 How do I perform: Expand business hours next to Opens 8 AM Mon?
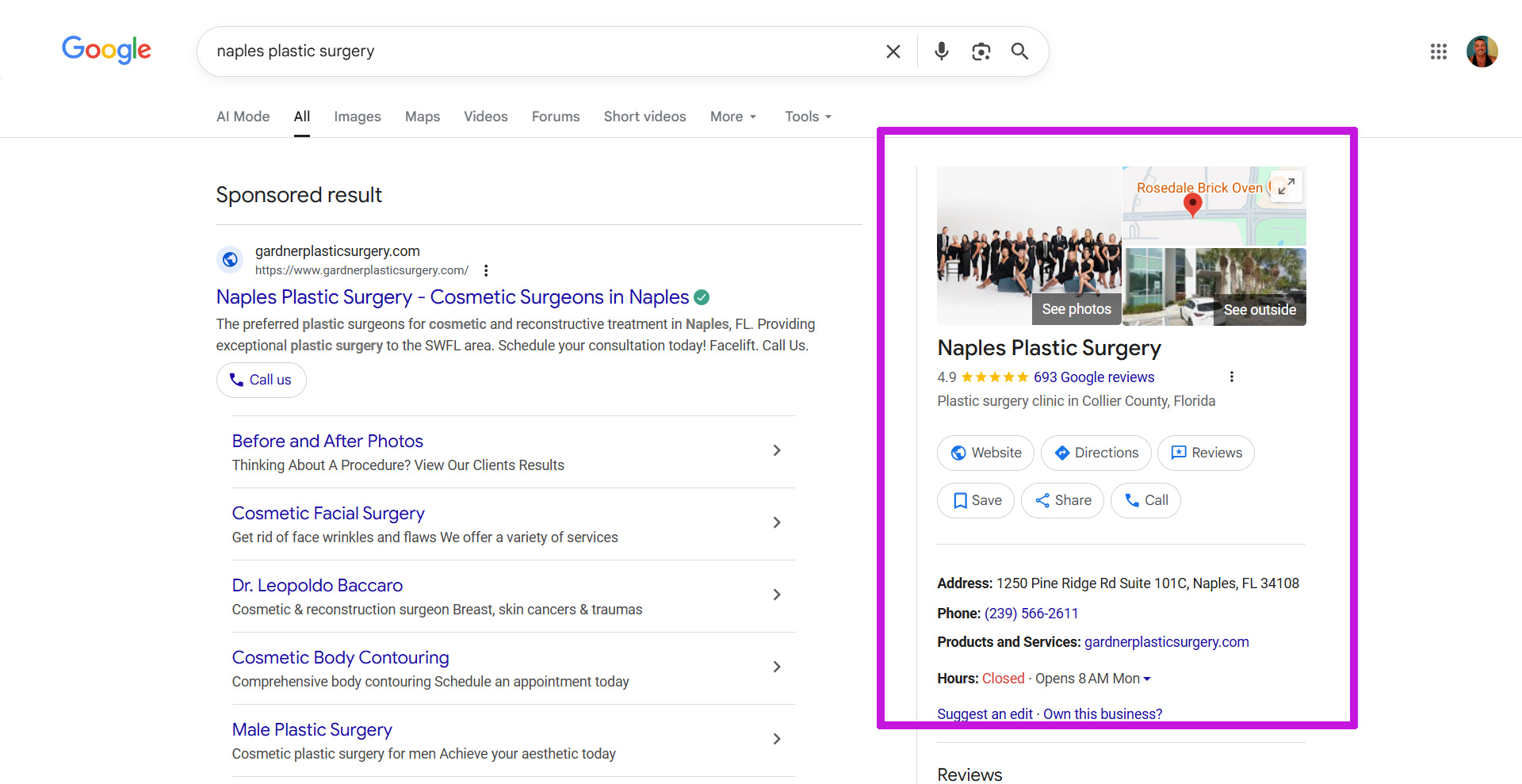click(x=1147, y=679)
